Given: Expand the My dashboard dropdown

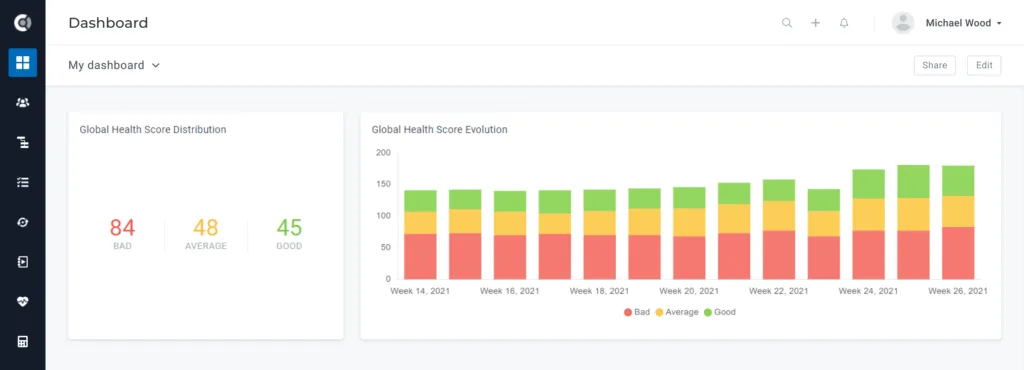Looking at the screenshot, I should [x=114, y=65].
